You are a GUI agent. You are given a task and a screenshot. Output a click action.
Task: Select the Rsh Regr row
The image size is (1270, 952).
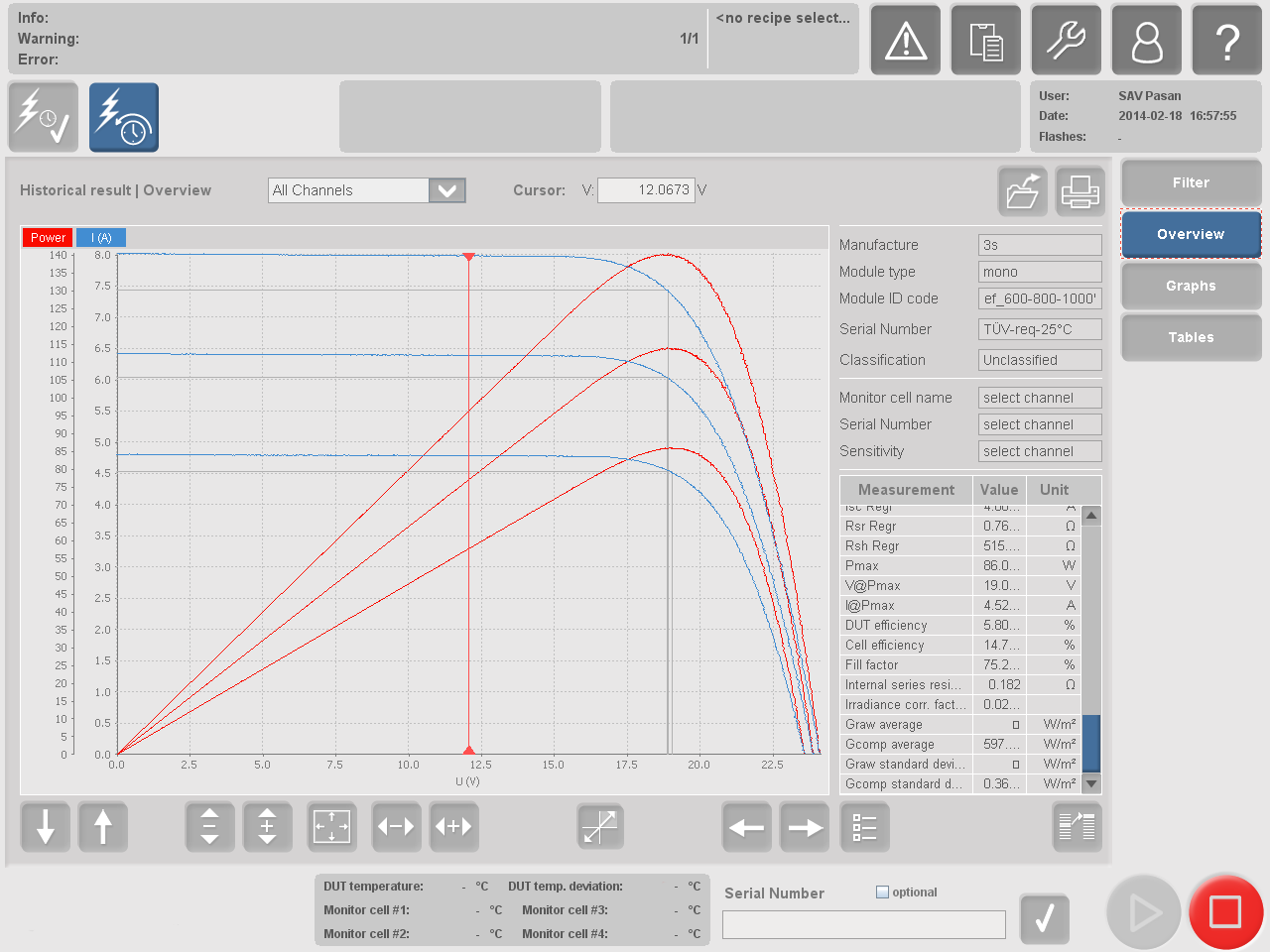960,545
